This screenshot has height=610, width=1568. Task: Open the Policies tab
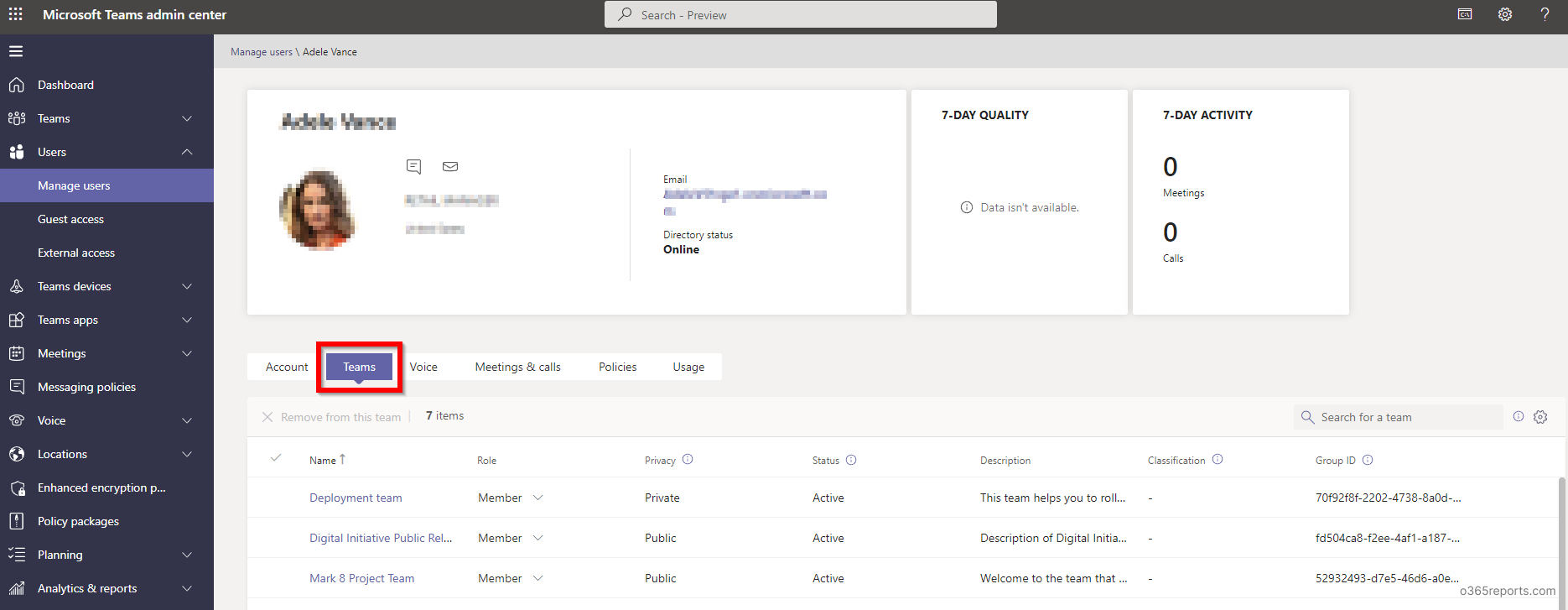coord(618,367)
